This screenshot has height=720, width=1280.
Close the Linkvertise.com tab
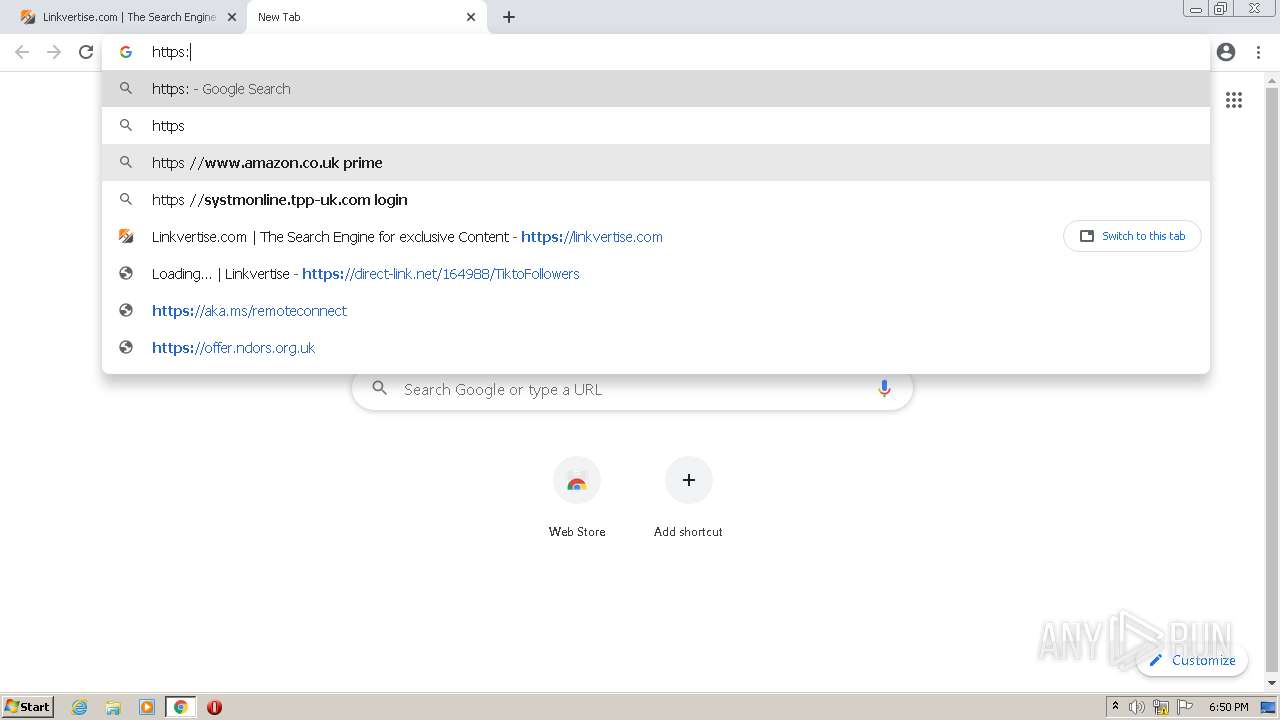coord(232,17)
